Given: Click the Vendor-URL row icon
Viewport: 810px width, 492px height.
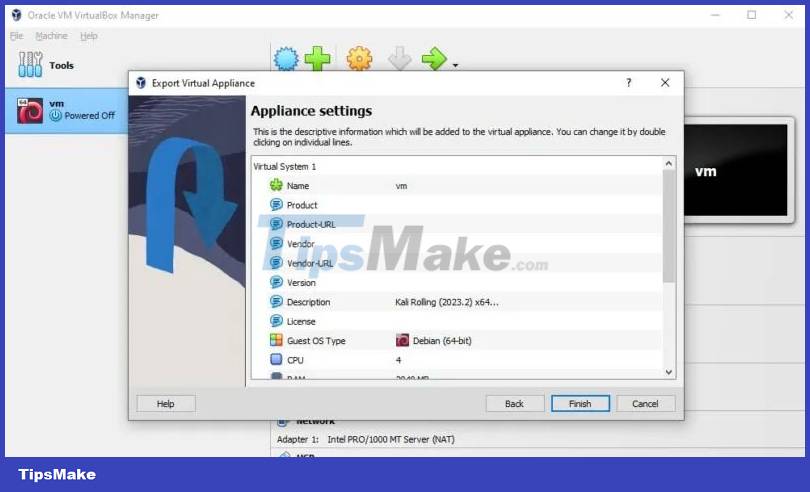Looking at the screenshot, I should (276, 263).
